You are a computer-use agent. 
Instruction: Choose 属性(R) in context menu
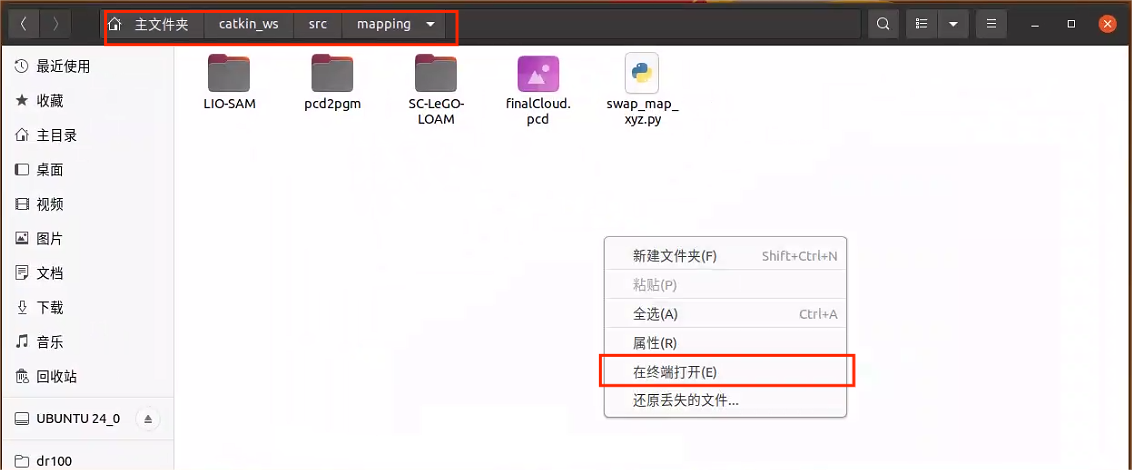[725, 343]
